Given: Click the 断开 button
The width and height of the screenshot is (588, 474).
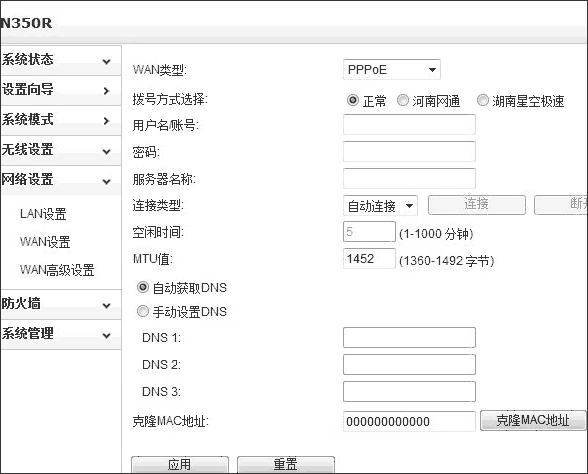Looking at the screenshot, I should (x=561, y=205).
